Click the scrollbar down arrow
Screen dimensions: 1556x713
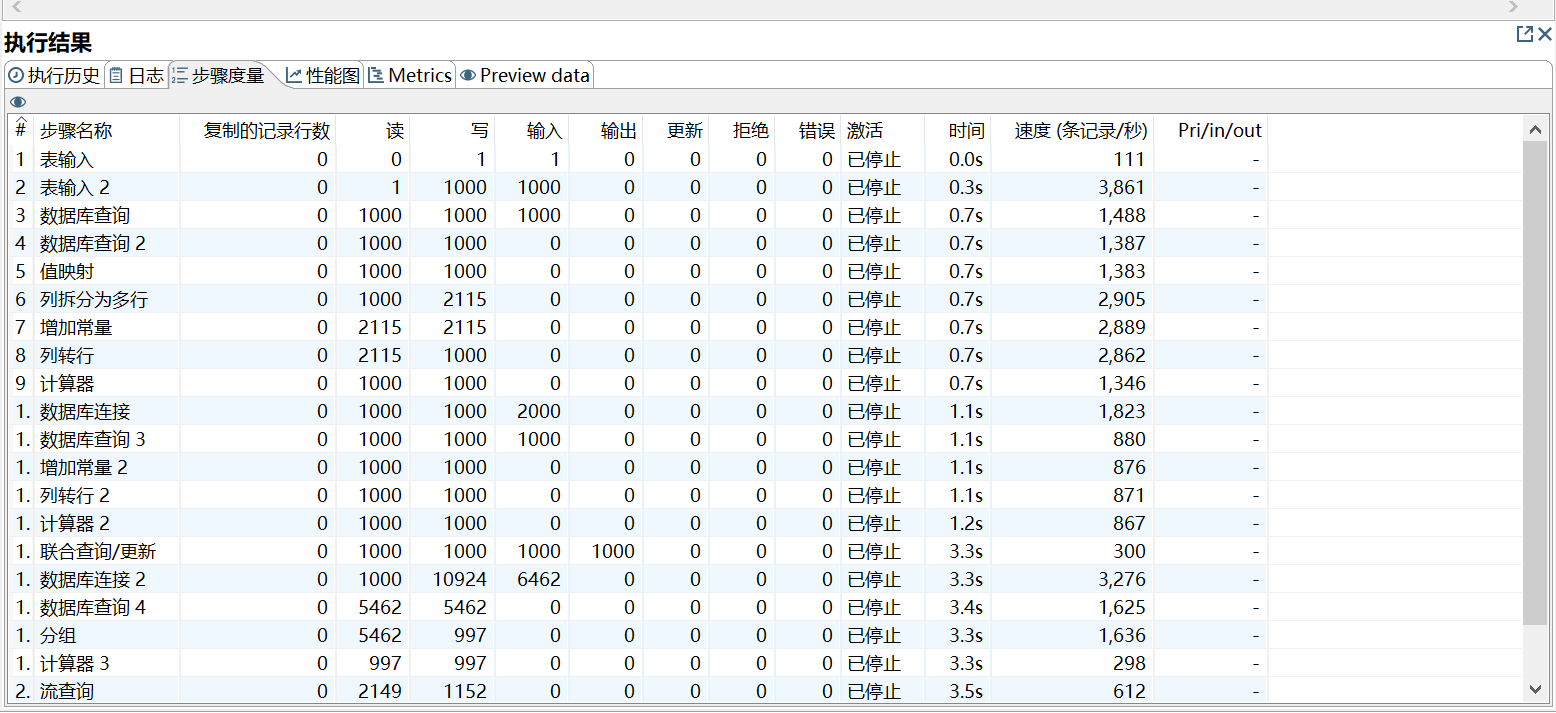coord(1537,691)
